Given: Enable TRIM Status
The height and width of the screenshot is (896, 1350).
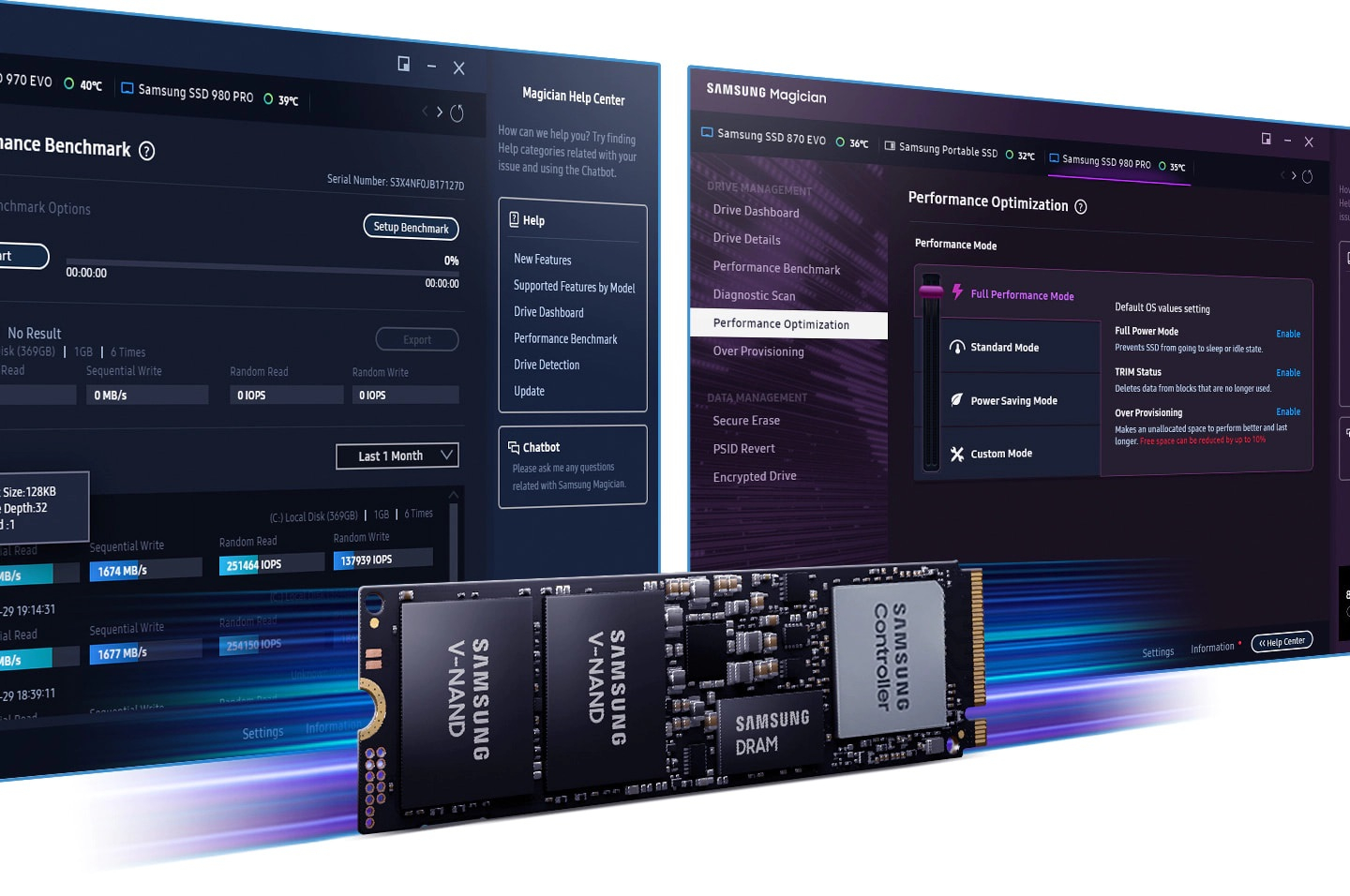Looking at the screenshot, I should 1288,373.
